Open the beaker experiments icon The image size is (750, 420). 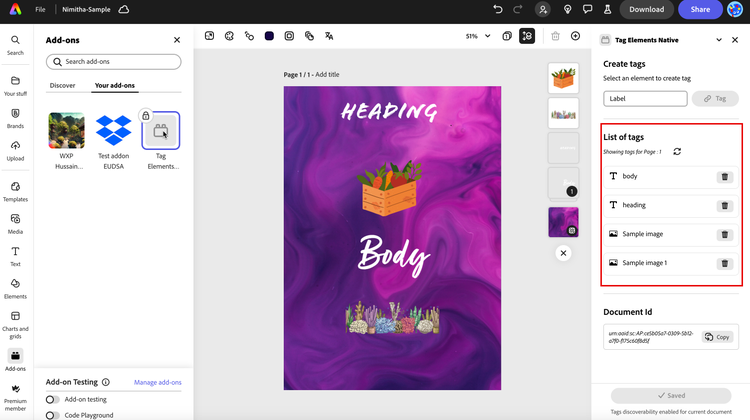[607, 9]
